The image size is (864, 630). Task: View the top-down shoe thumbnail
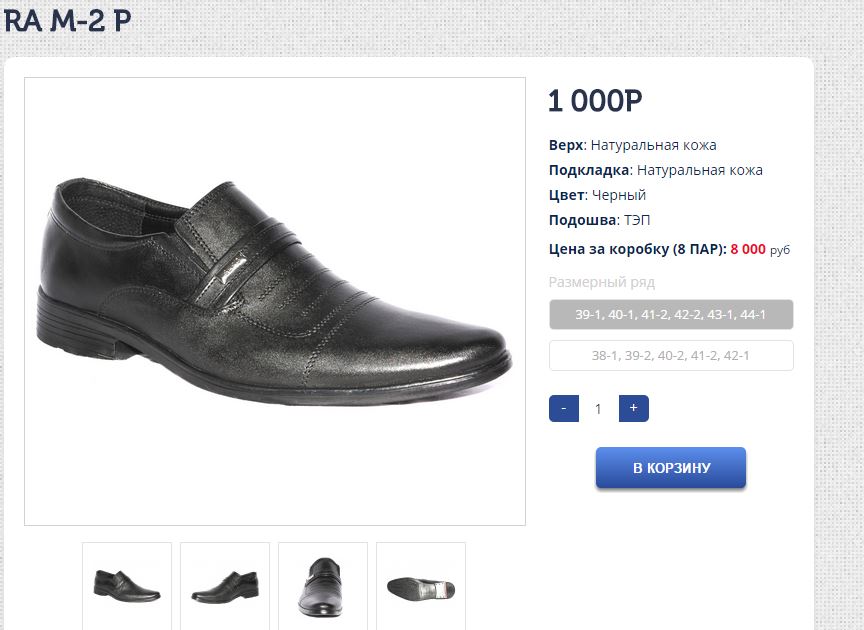pos(323,584)
